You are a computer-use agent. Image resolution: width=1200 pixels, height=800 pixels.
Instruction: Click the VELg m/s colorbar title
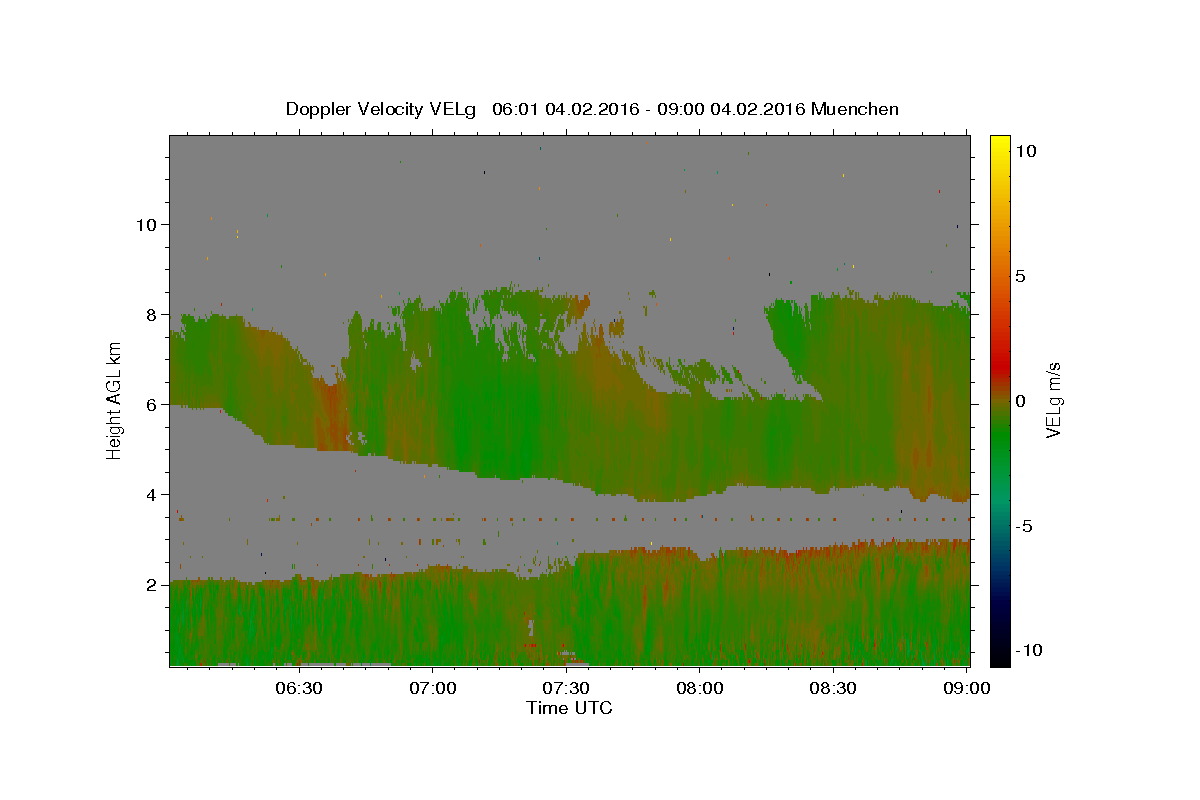(1054, 400)
